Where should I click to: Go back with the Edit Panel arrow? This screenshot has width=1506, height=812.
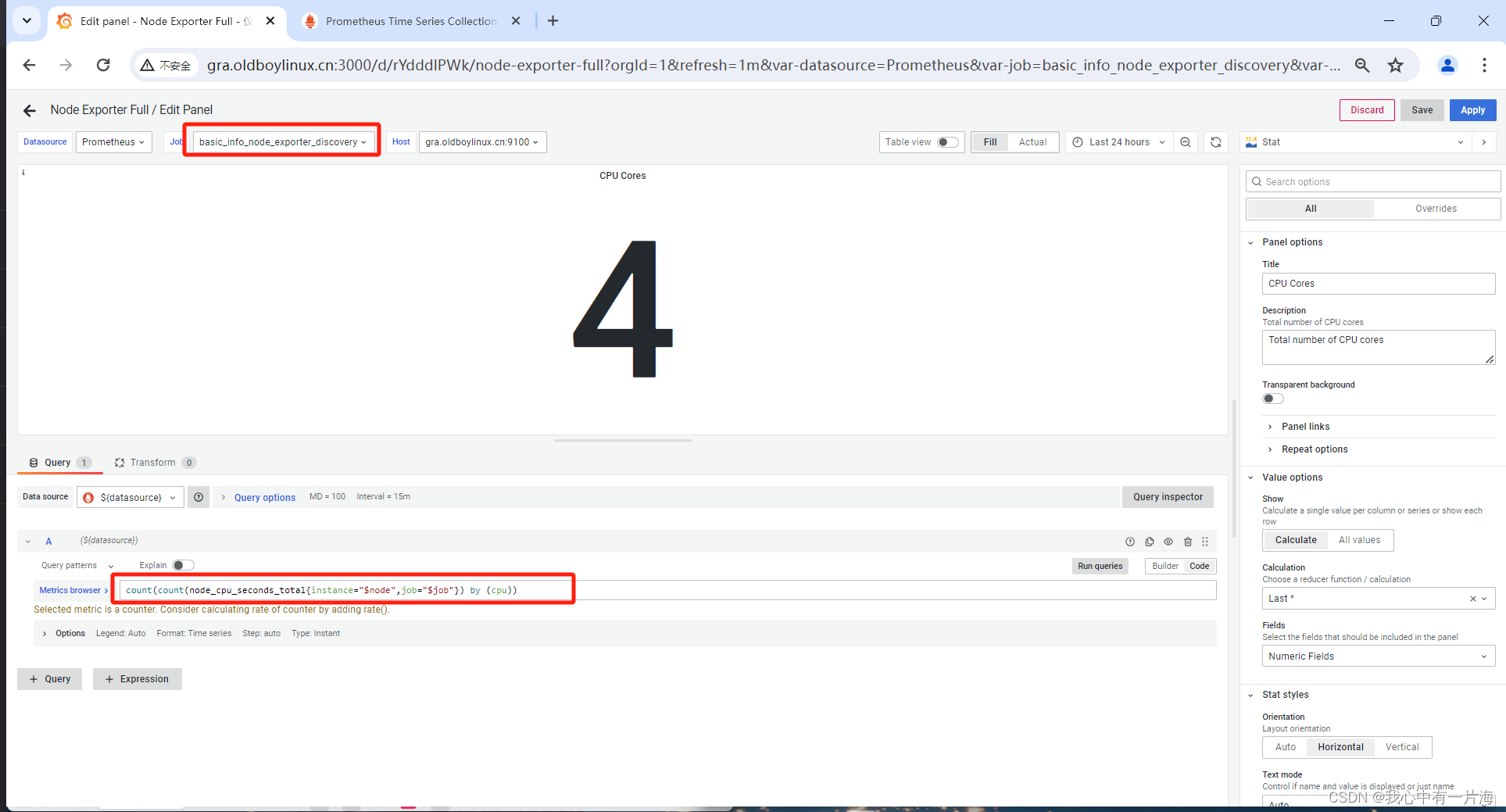tap(30, 110)
